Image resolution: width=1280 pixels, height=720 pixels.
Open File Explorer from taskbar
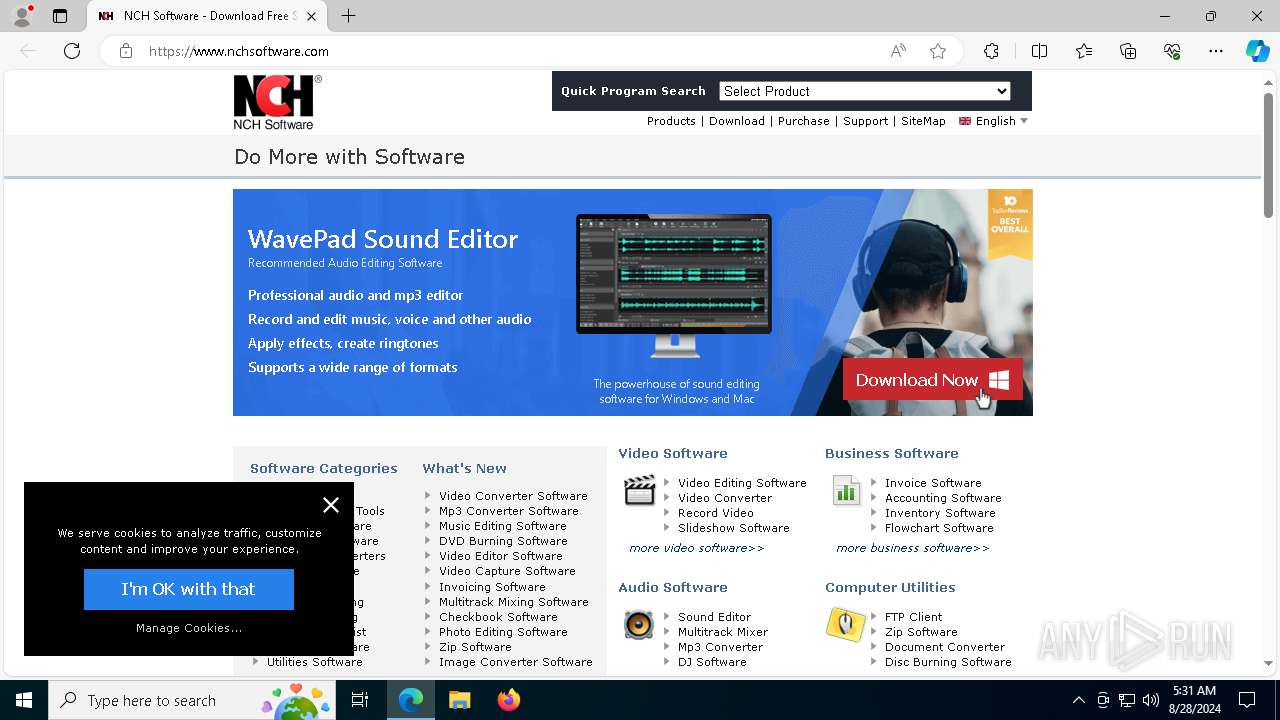[459, 700]
